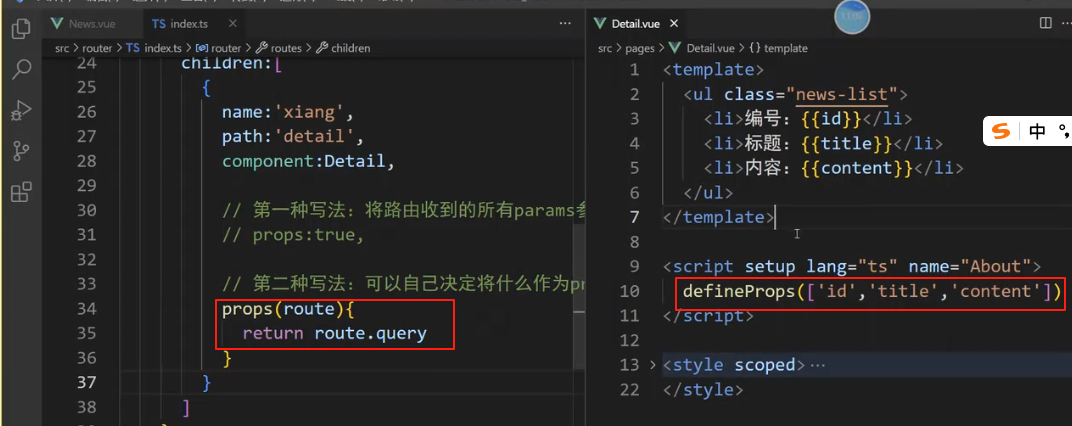Click line number 10 in Detail.vue
Viewport: 1072px width, 426px height.
point(630,291)
